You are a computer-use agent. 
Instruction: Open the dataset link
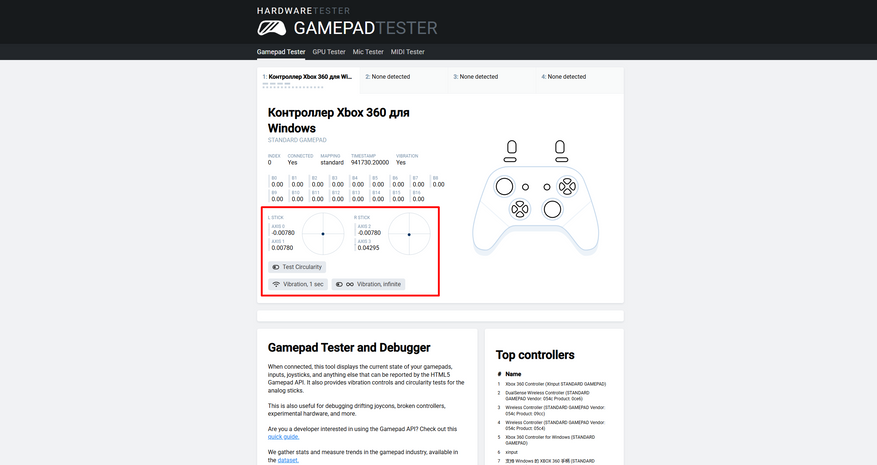coord(288,460)
